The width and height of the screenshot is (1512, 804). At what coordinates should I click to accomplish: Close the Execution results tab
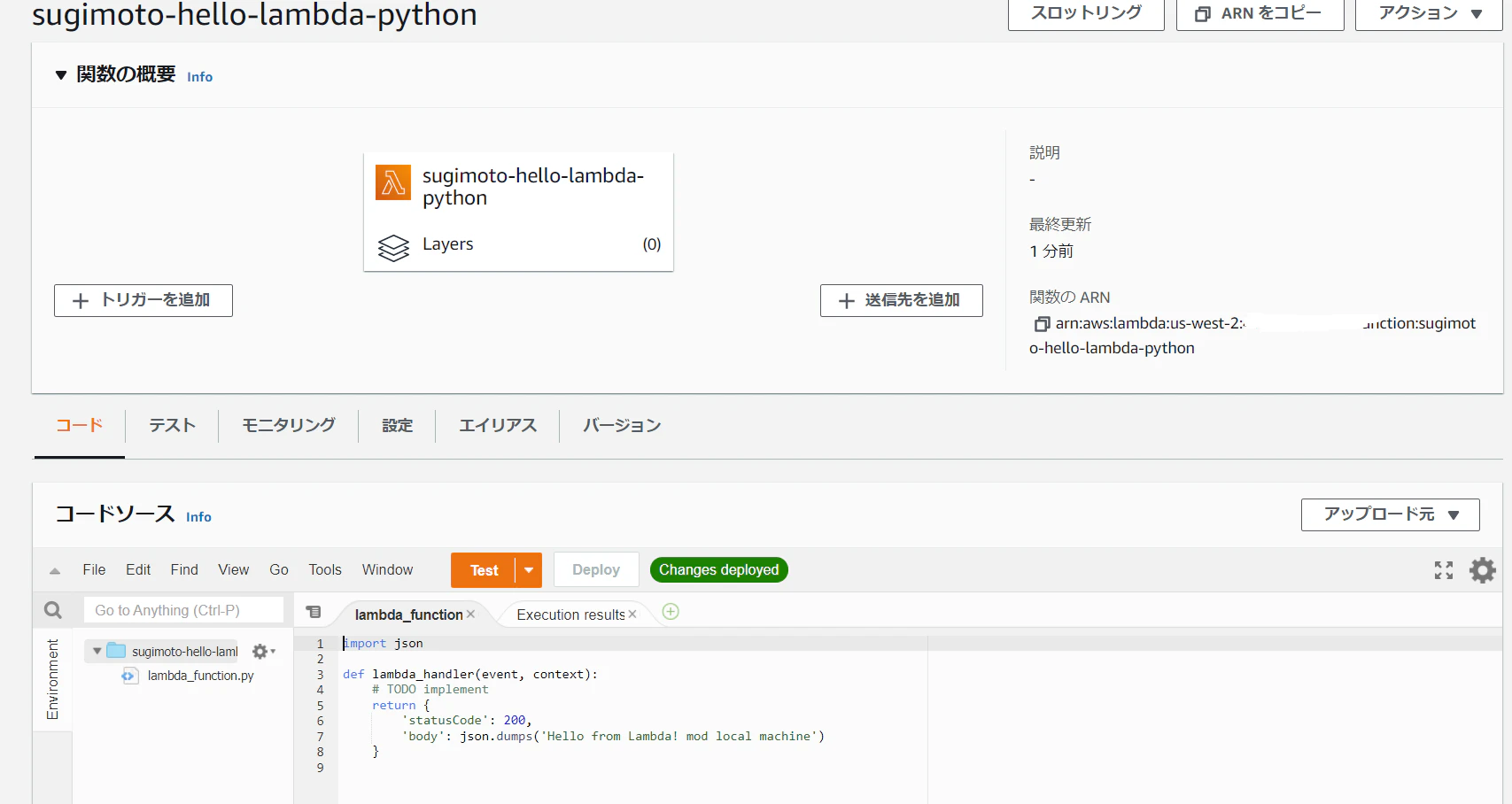point(632,615)
